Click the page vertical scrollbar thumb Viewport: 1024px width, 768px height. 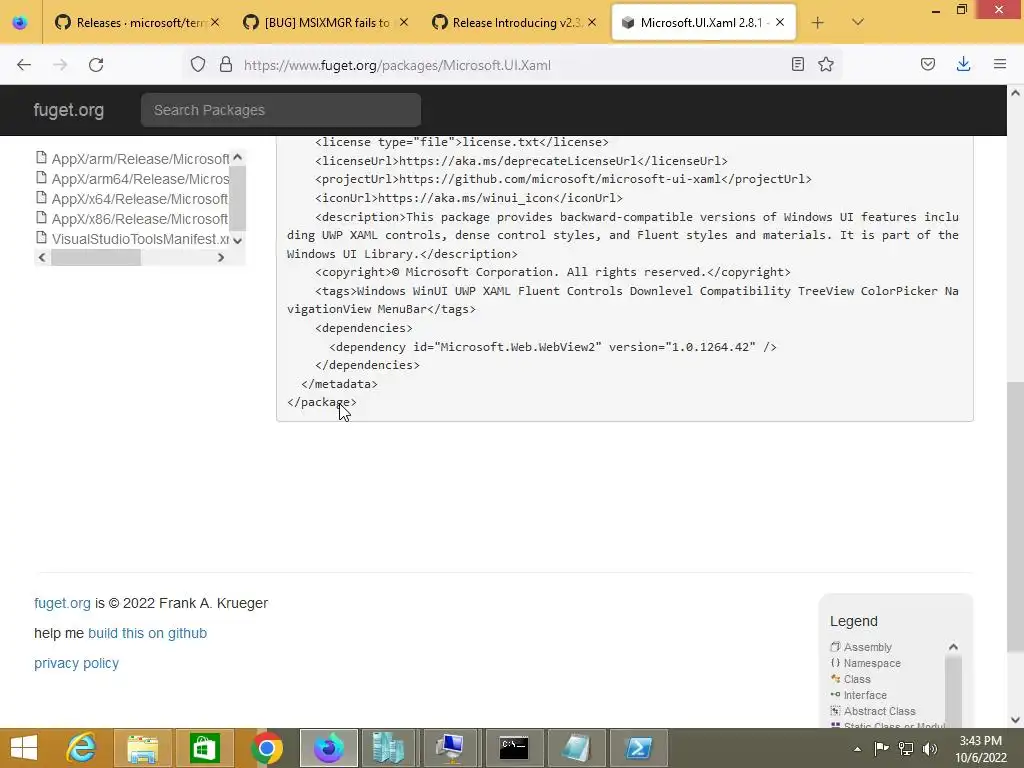tap(1016, 516)
